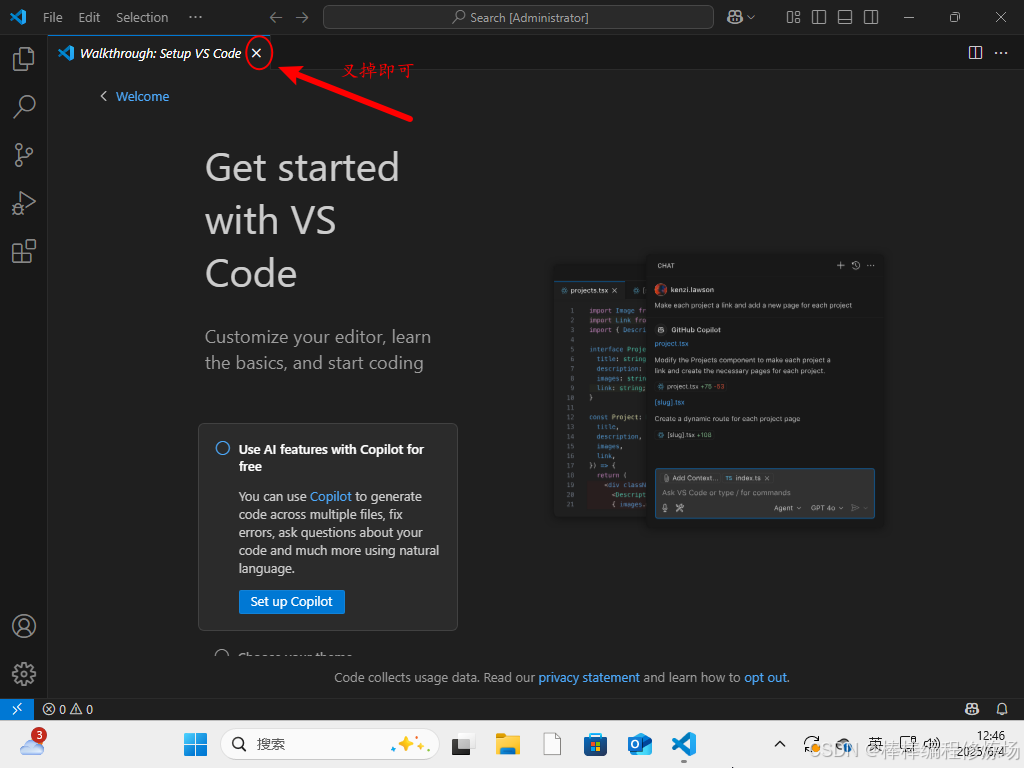
Task: Close the Walkthrough: Setup VS Code tab
Action: 257,53
